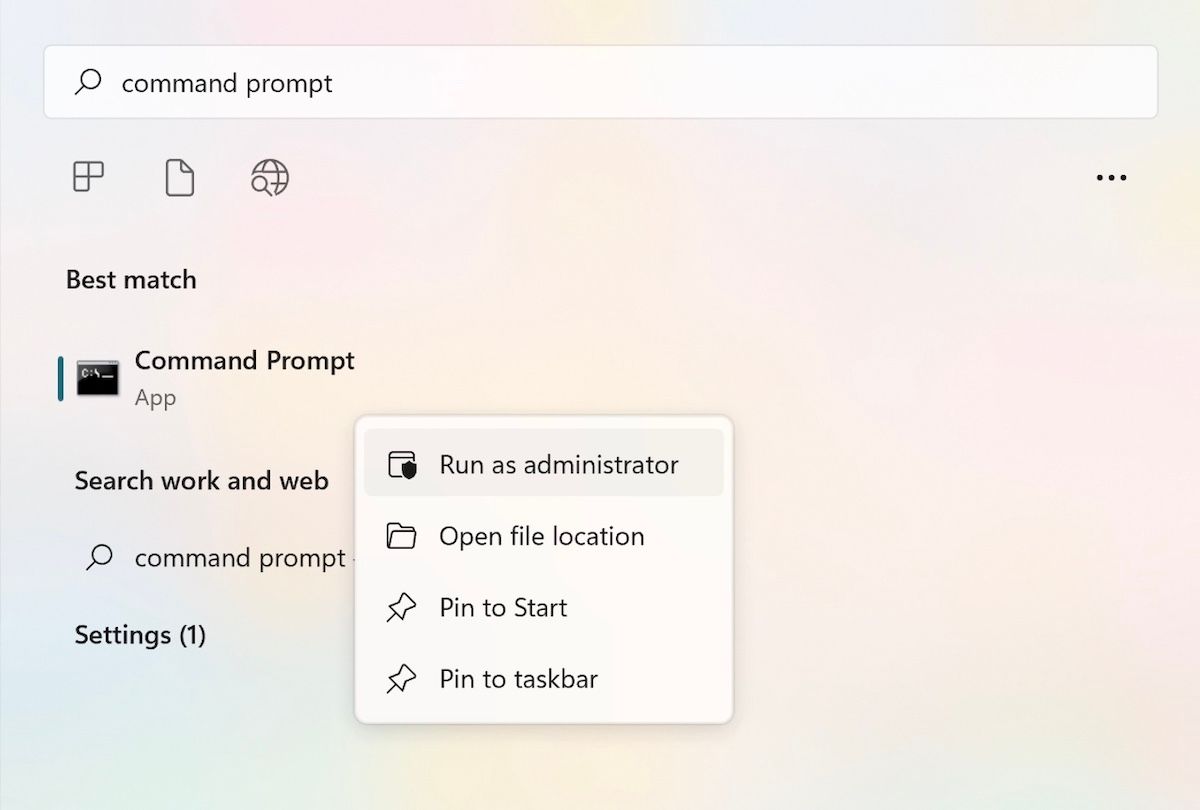Select "Run as administrator"
Viewport: 1200px width, 810px height.
559,464
